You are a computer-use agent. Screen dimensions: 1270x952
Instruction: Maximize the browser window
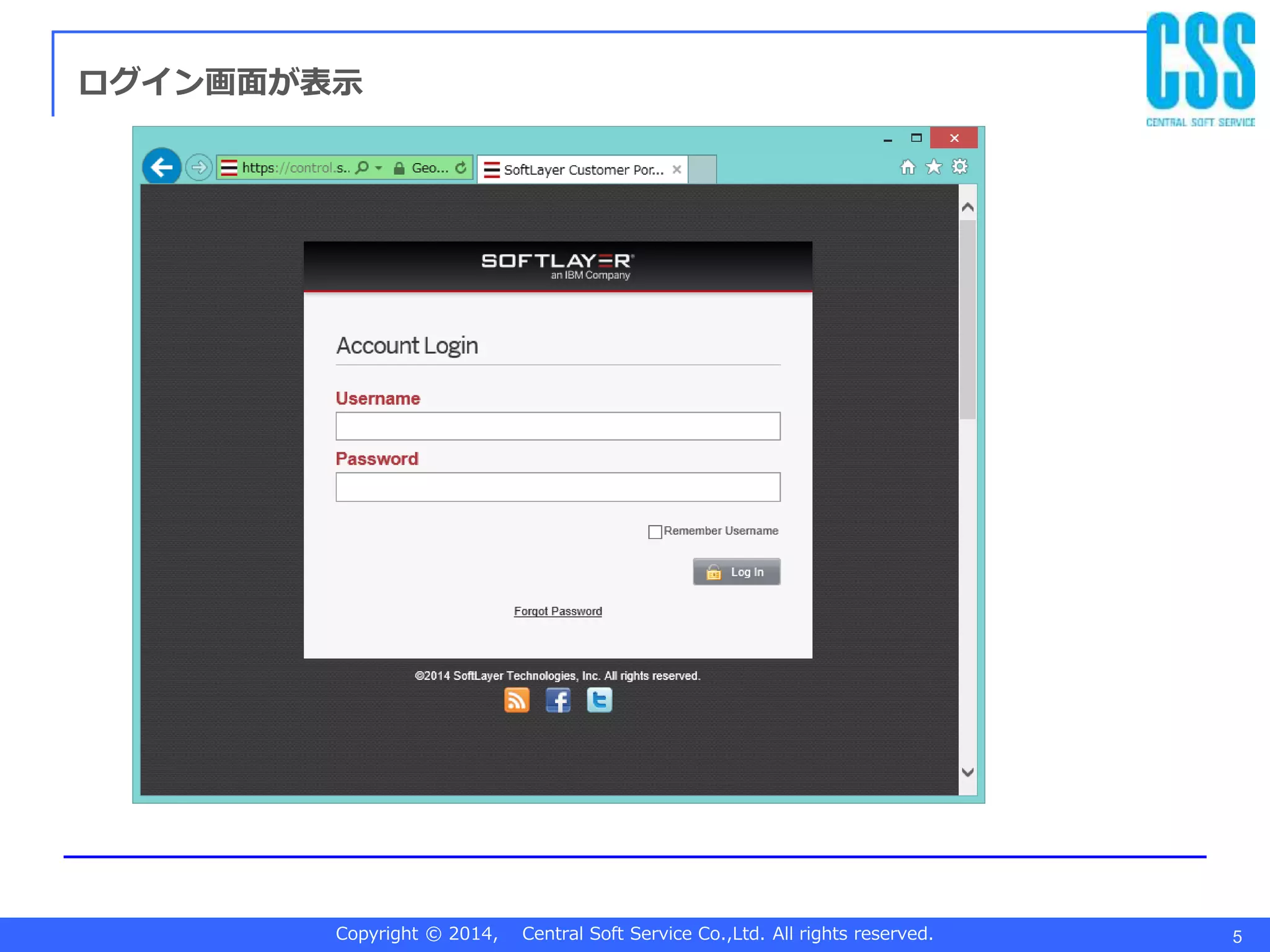point(917,138)
